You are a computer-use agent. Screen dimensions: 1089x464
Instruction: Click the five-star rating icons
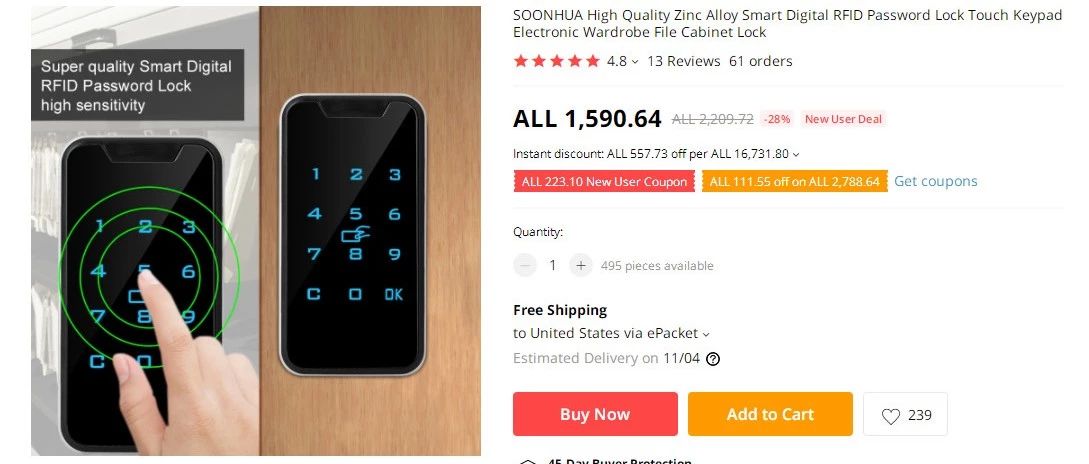coord(557,61)
